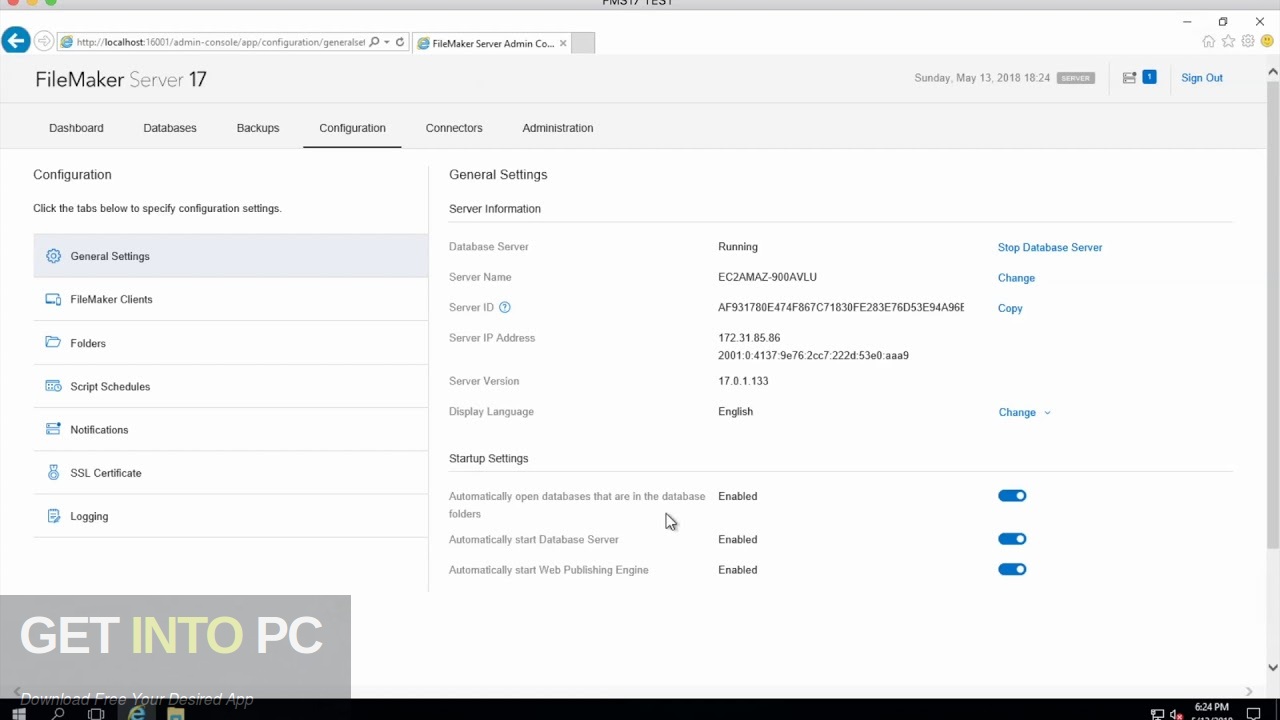Click the refresh icon in address bar

coord(400,42)
